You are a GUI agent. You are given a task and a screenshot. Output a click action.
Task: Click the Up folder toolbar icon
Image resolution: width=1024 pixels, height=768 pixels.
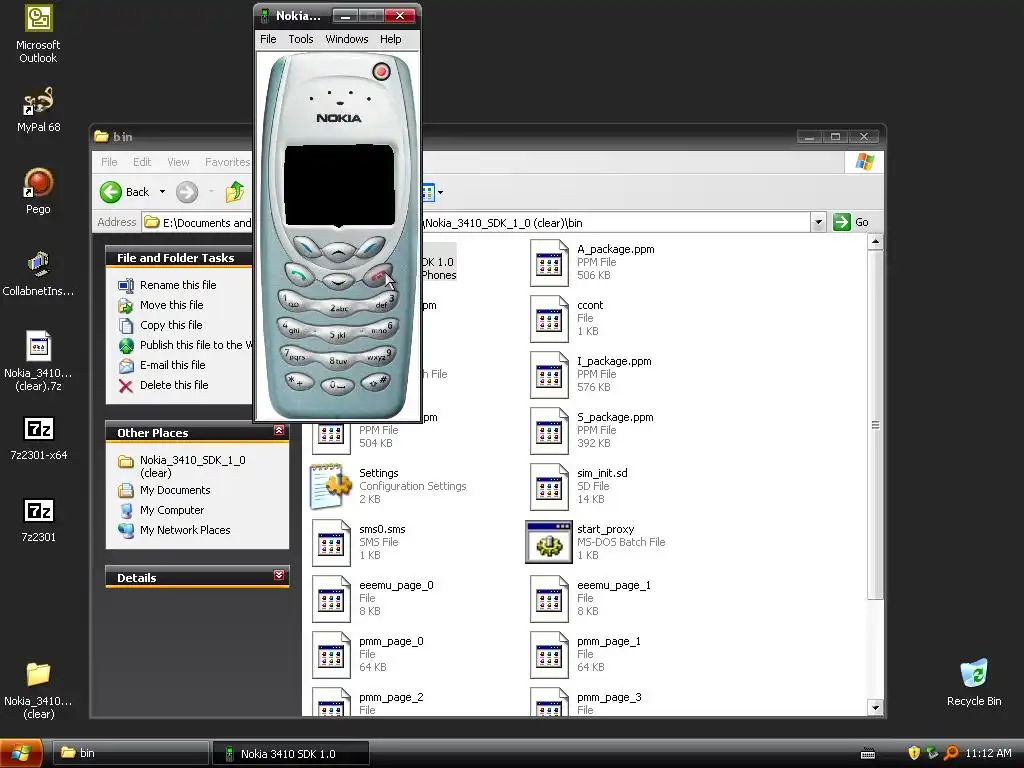coord(234,192)
